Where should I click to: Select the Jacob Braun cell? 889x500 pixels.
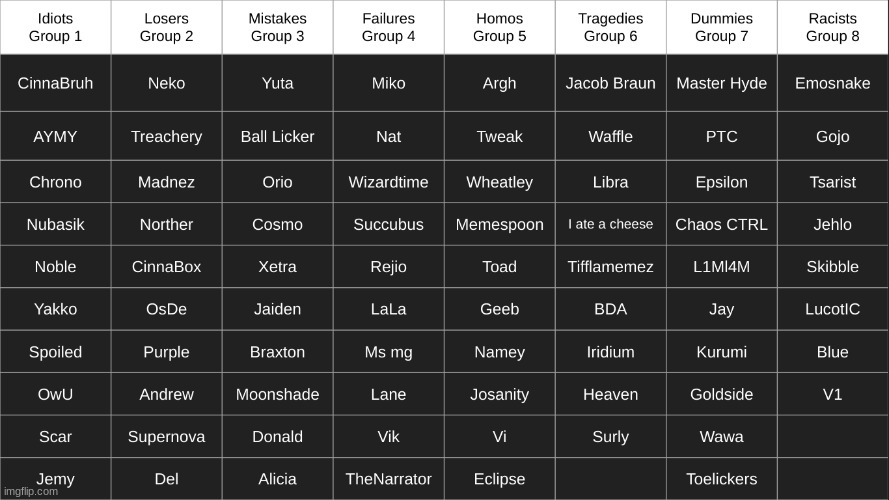pyautogui.click(x=611, y=83)
